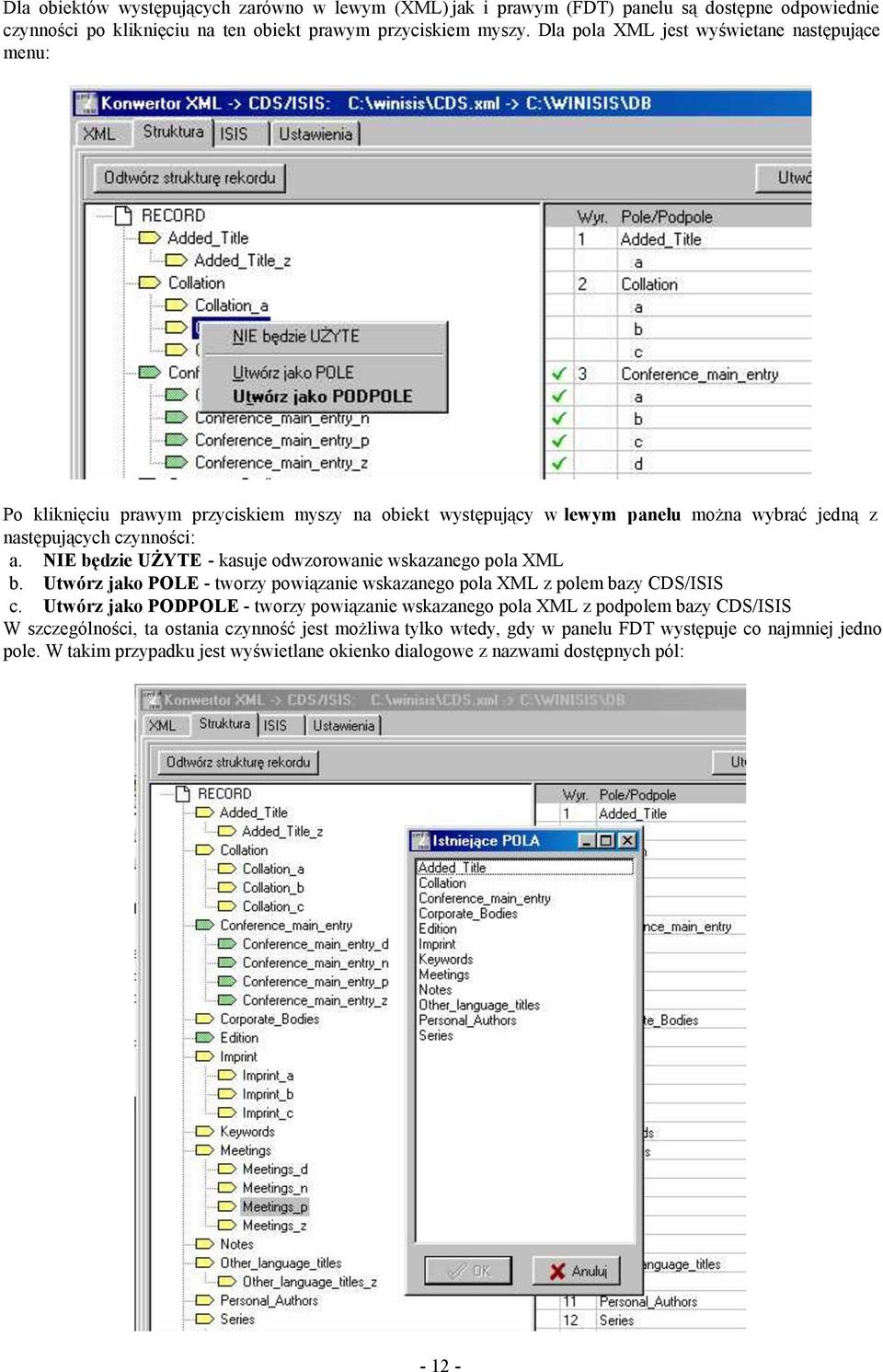The height and width of the screenshot is (1372, 883).
Task: Click the Pole/Podpole header above the Collation row
Action: point(667,217)
